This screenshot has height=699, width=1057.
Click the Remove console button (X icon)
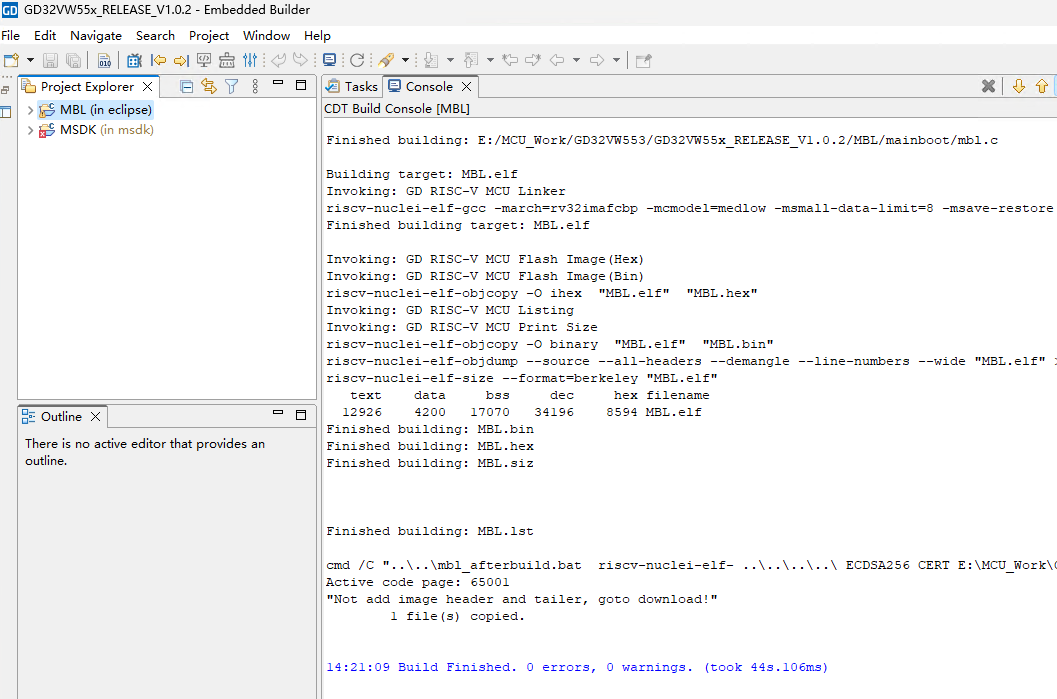[x=988, y=87]
